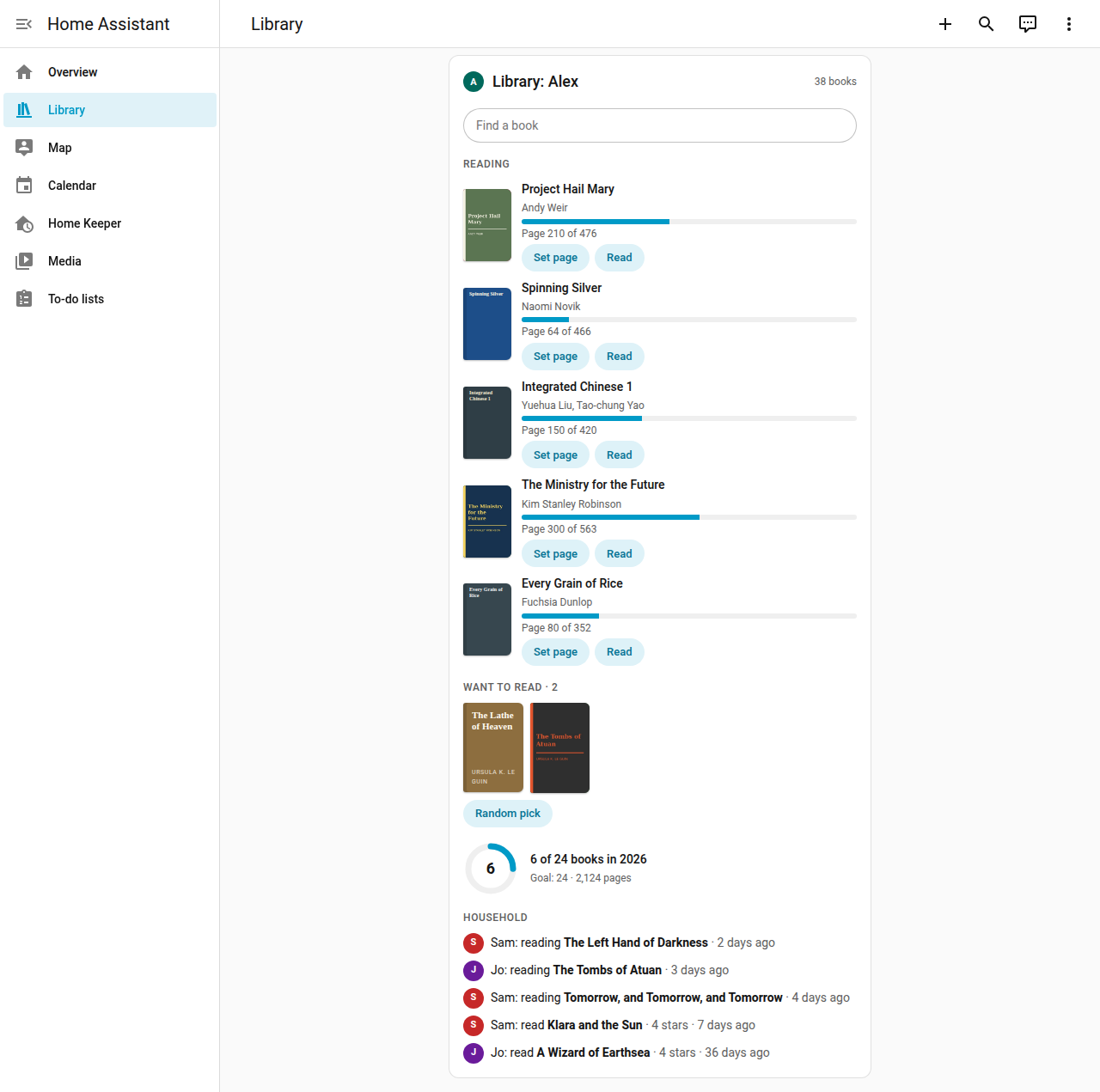1100x1092 pixels.
Task: Click the Spinning Silver book cover
Action: coord(487,324)
